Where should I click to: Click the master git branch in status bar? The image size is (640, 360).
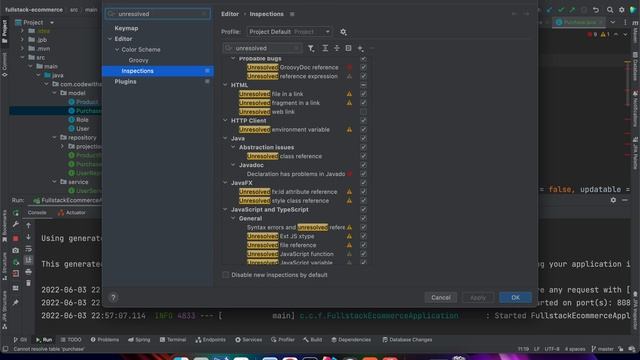[602, 349]
